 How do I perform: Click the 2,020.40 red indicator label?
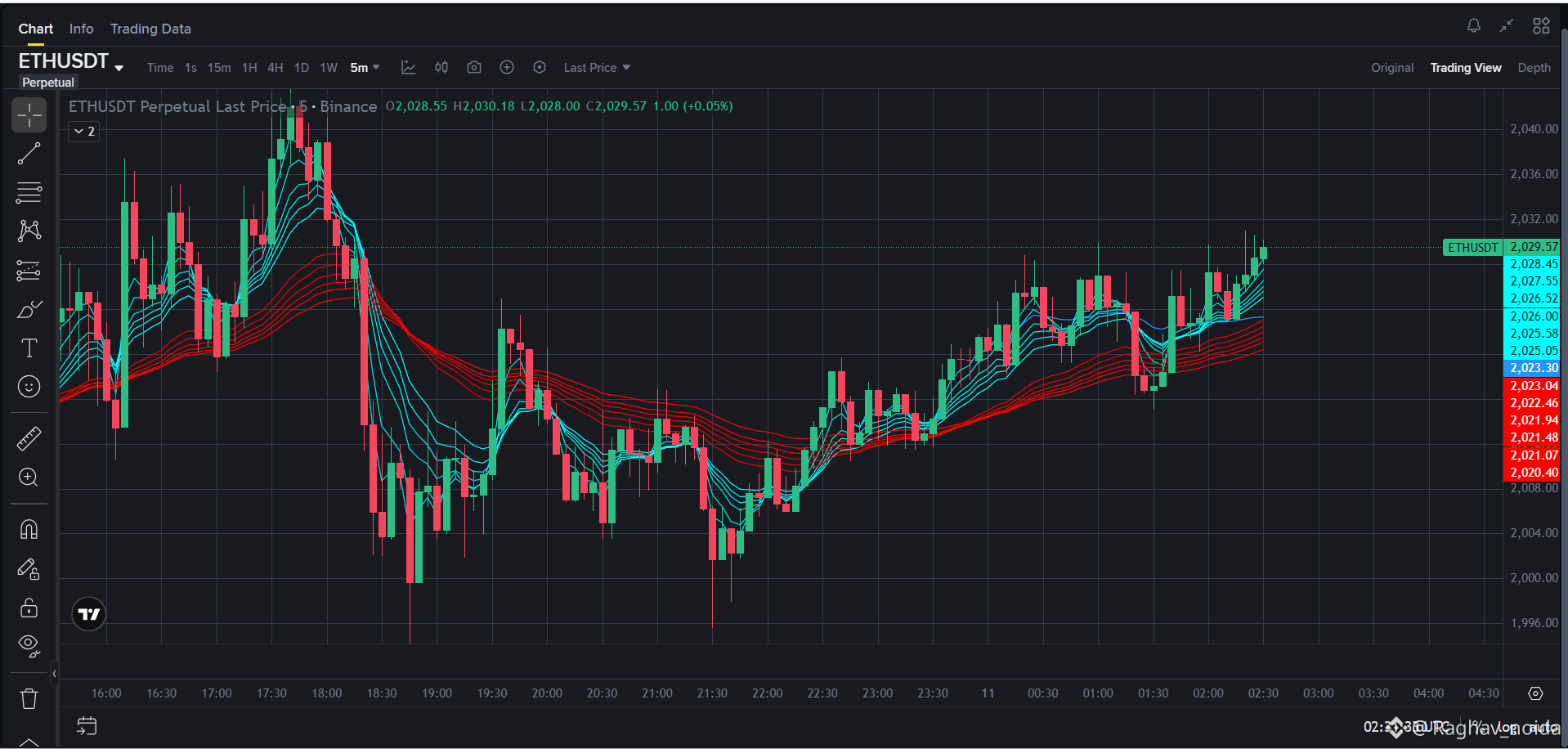tap(1533, 473)
